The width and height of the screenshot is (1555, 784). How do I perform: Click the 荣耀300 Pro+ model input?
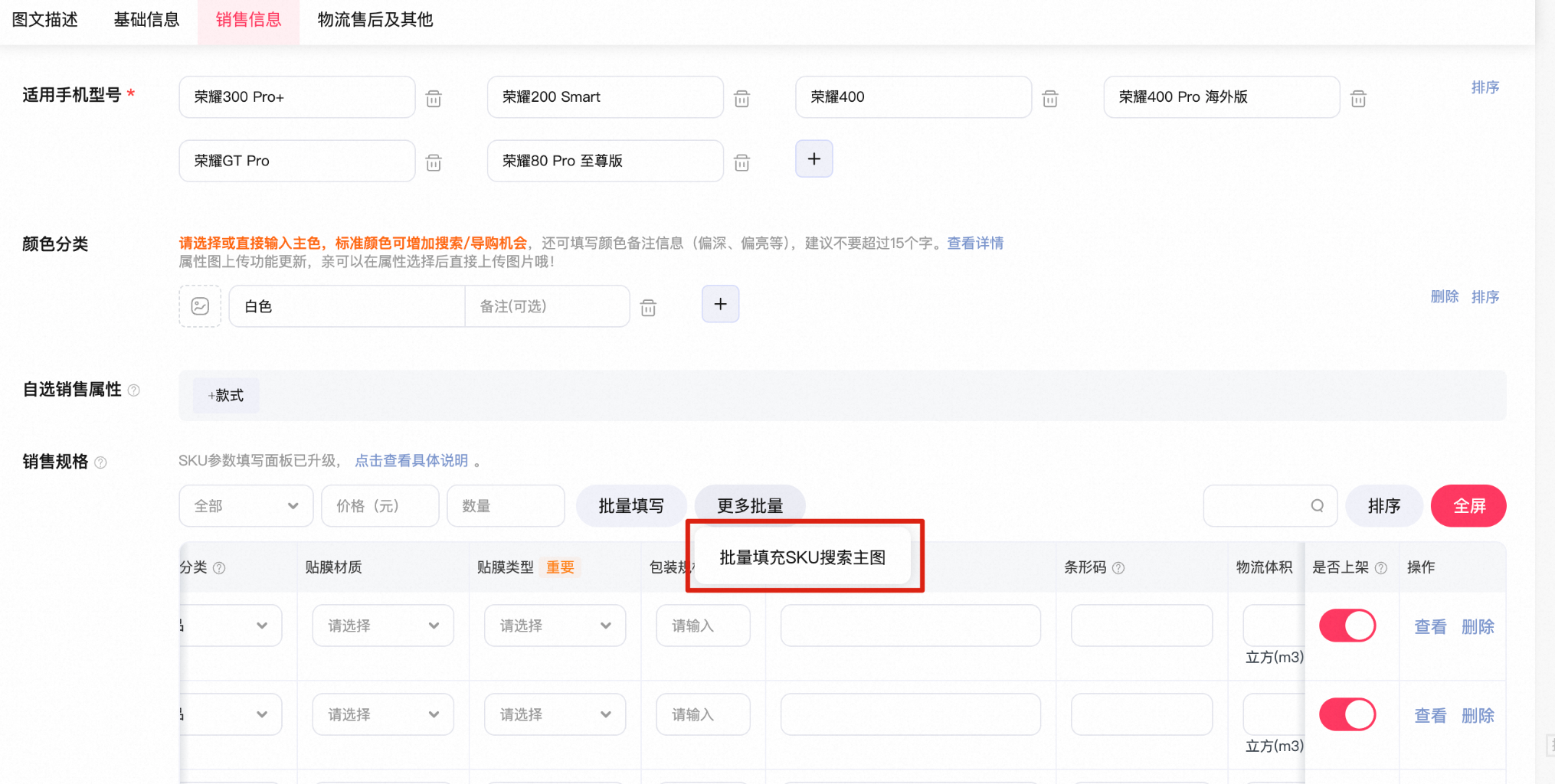pos(297,97)
